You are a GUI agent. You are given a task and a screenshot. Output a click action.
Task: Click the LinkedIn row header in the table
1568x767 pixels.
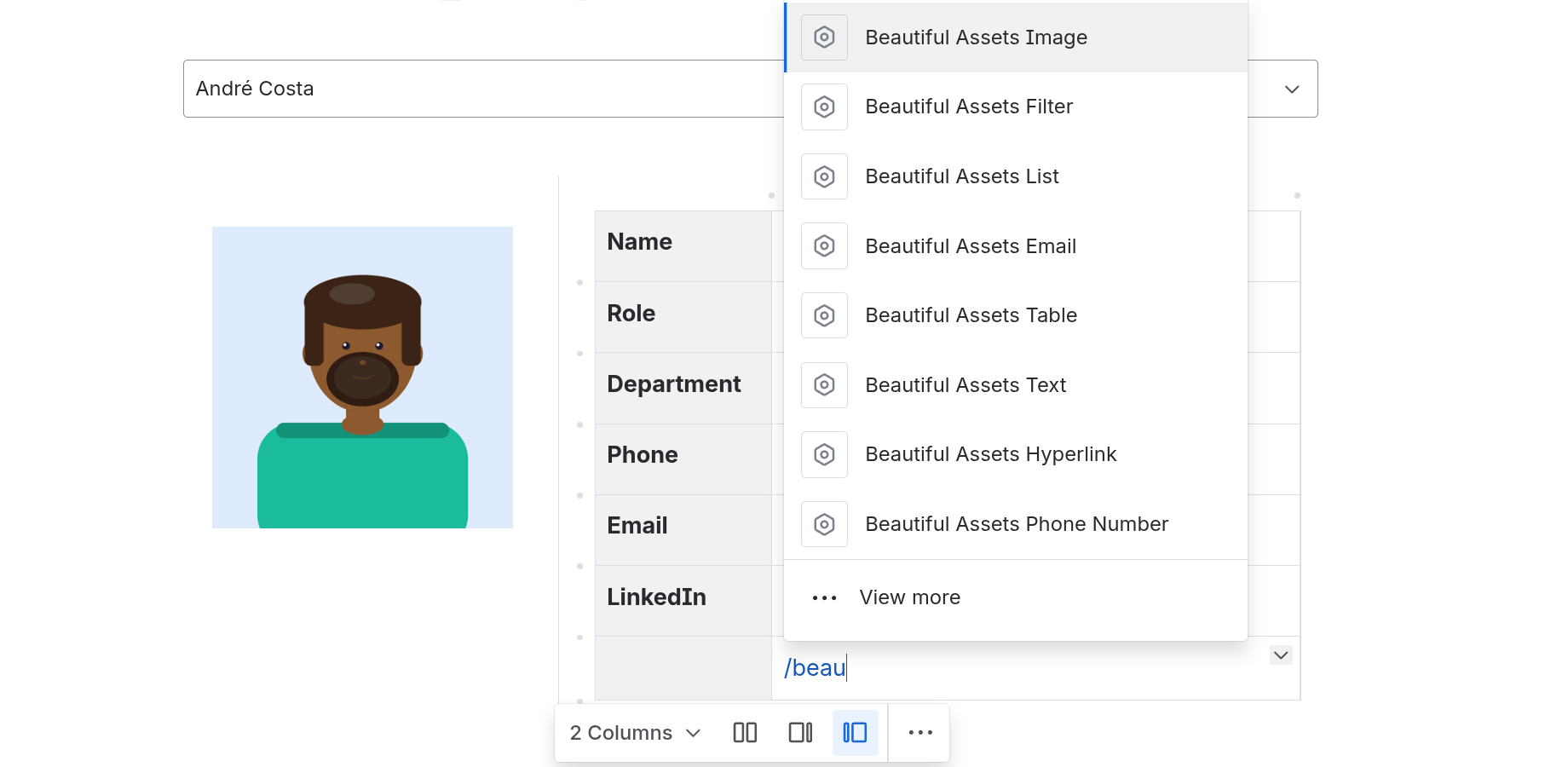click(656, 597)
